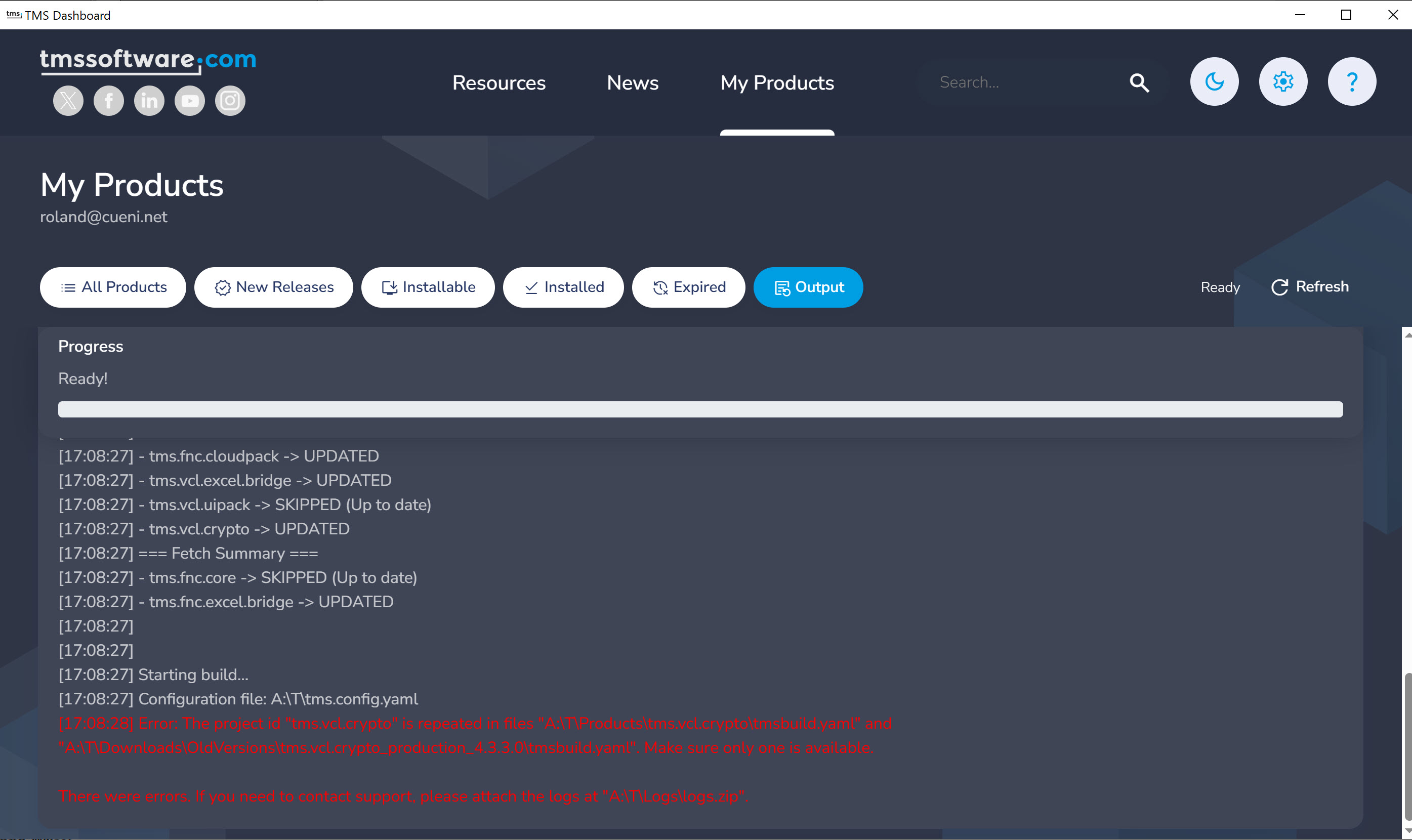This screenshot has width=1412, height=840.
Task: Click the search magnifier icon
Action: (x=1139, y=82)
